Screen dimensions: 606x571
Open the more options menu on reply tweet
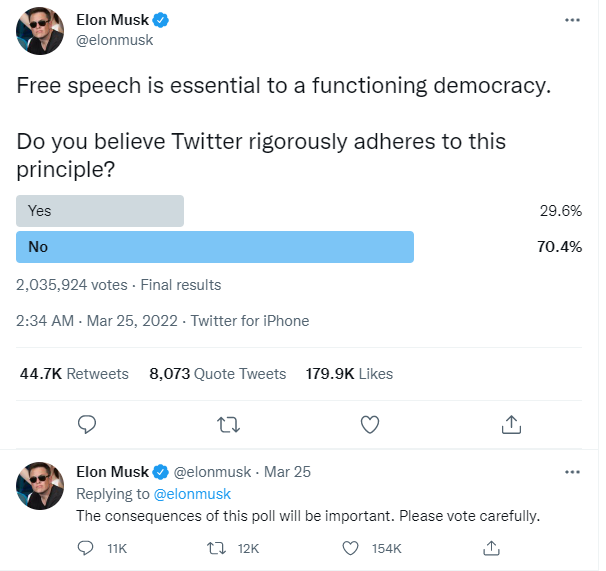[x=572, y=471]
